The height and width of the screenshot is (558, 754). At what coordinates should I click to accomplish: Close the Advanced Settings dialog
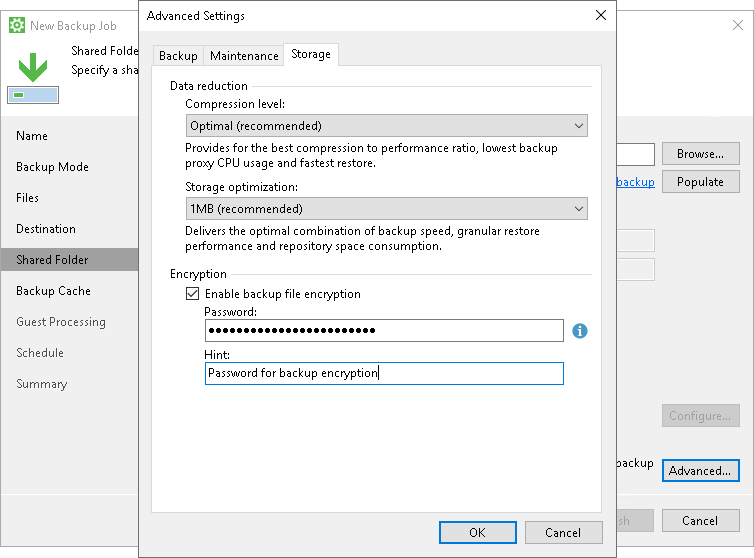coord(601,15)
